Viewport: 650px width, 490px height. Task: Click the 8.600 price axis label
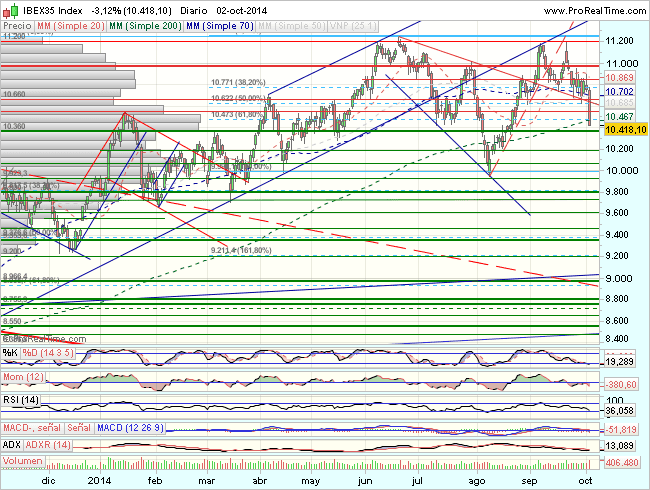coord(617,320)
